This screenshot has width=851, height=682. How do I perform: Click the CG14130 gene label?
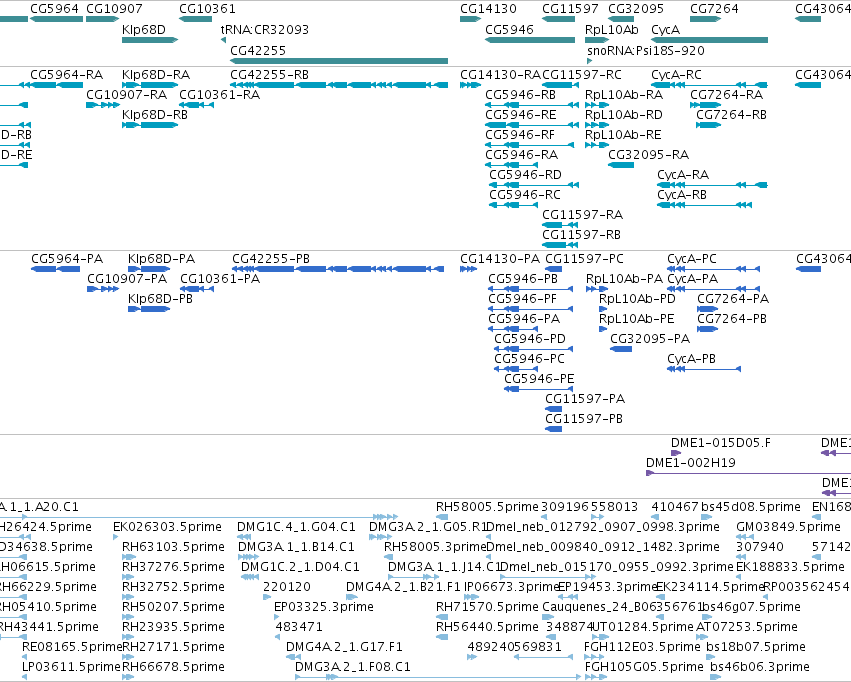488,9
